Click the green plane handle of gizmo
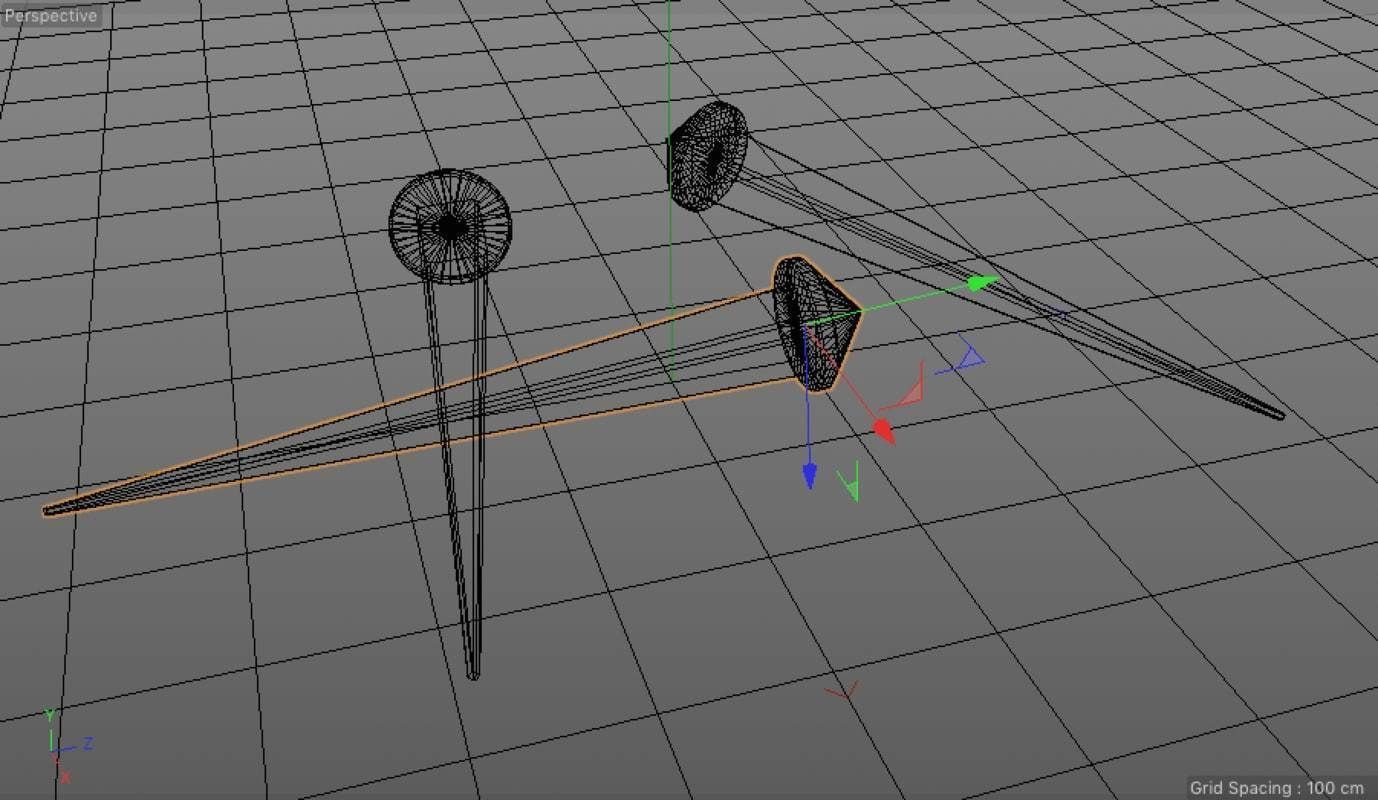 click(850, 481)
